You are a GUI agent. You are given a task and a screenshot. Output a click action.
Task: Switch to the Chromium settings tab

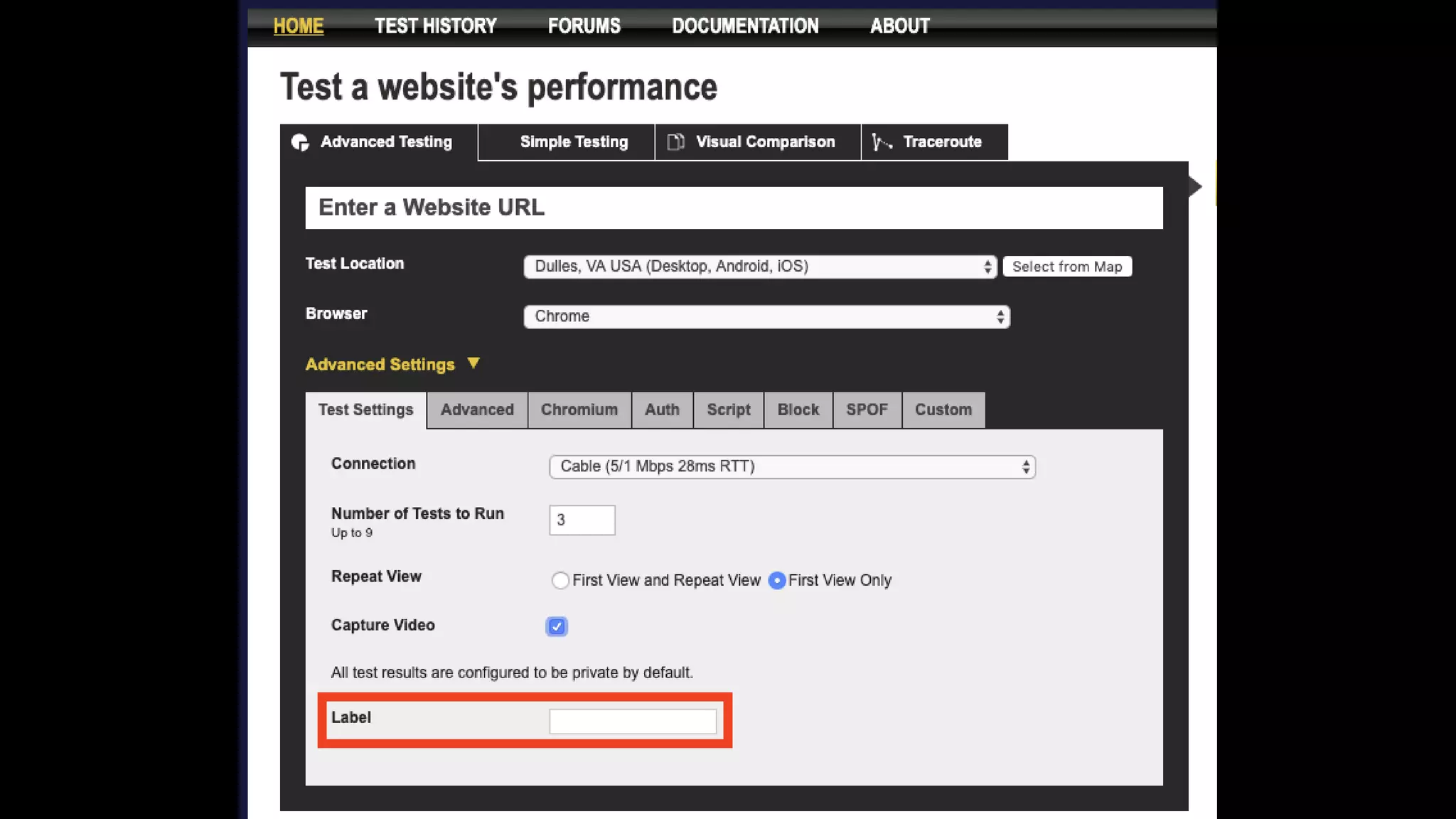point(579,410)
